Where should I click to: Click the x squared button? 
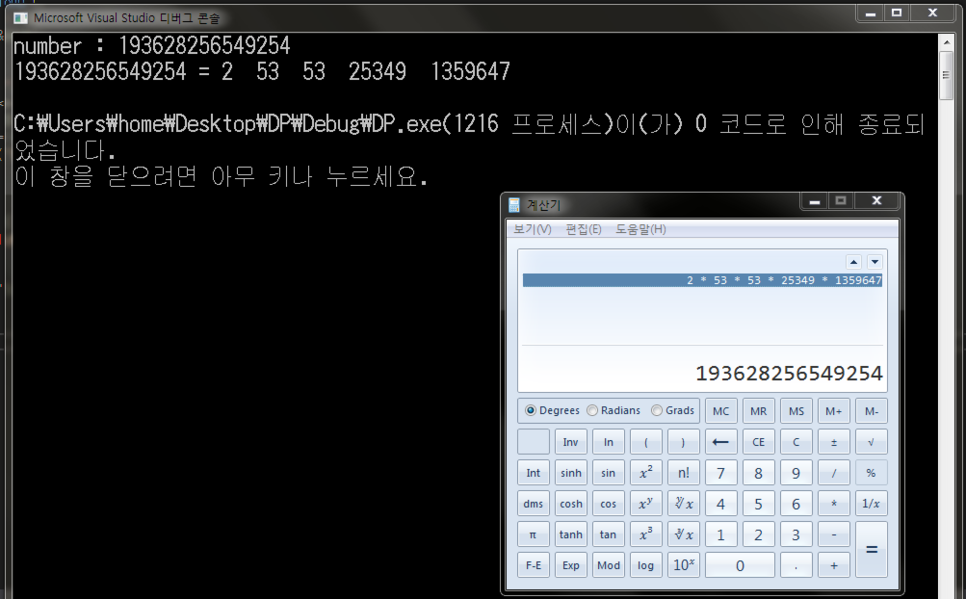[x=646, y=473]
